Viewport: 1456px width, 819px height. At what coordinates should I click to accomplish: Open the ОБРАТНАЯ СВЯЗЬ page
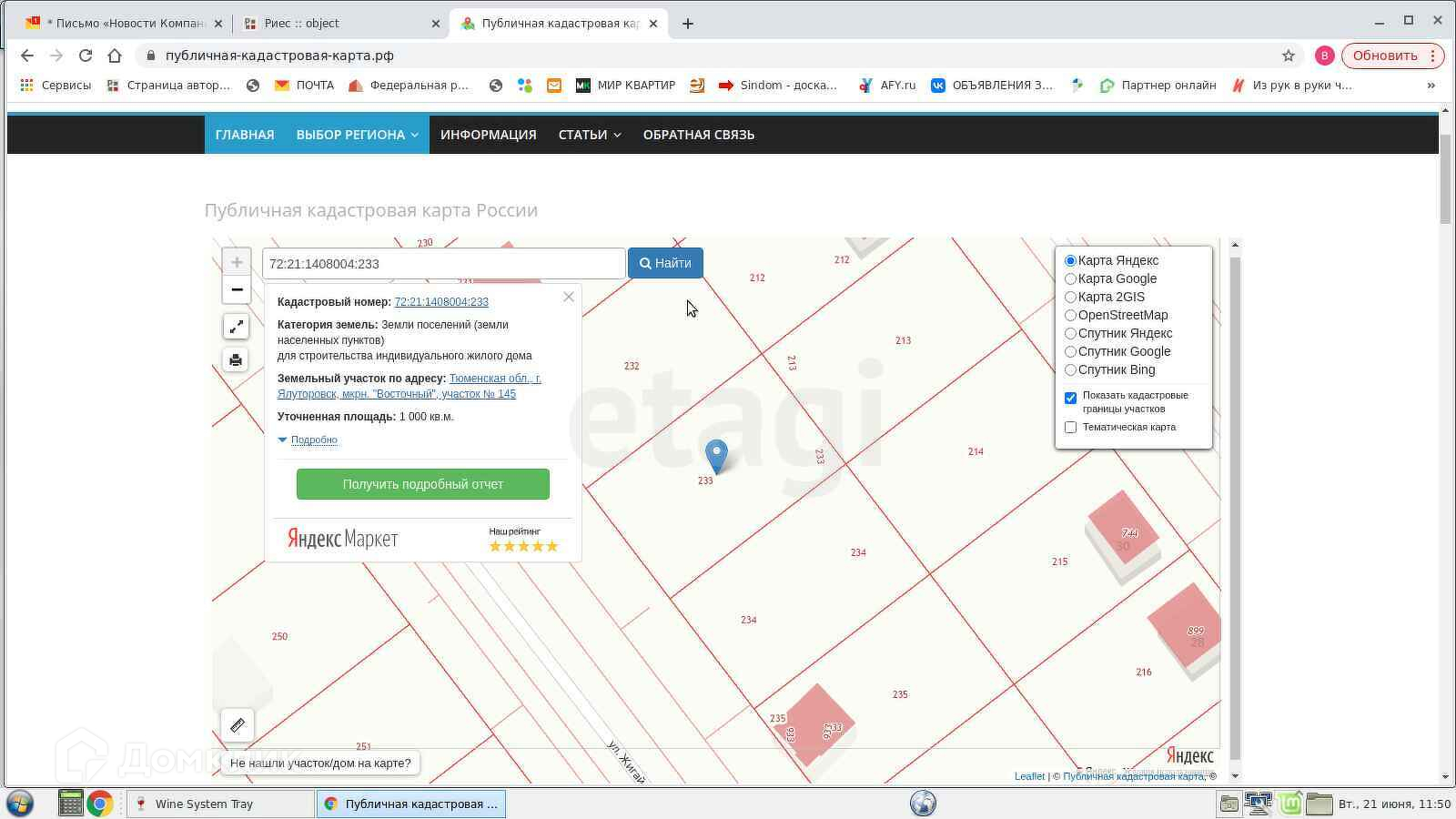pos(698,135)
